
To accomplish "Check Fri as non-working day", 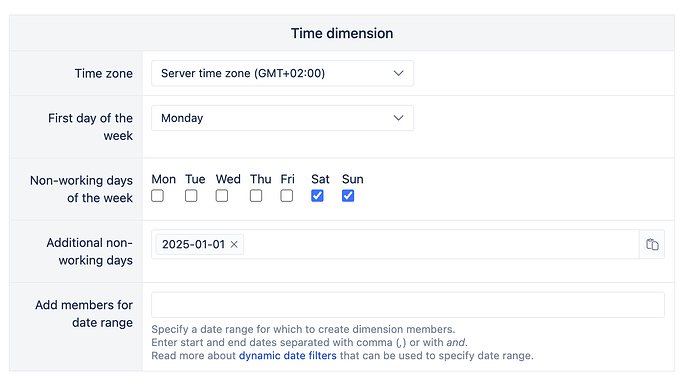I will point(286,195).
